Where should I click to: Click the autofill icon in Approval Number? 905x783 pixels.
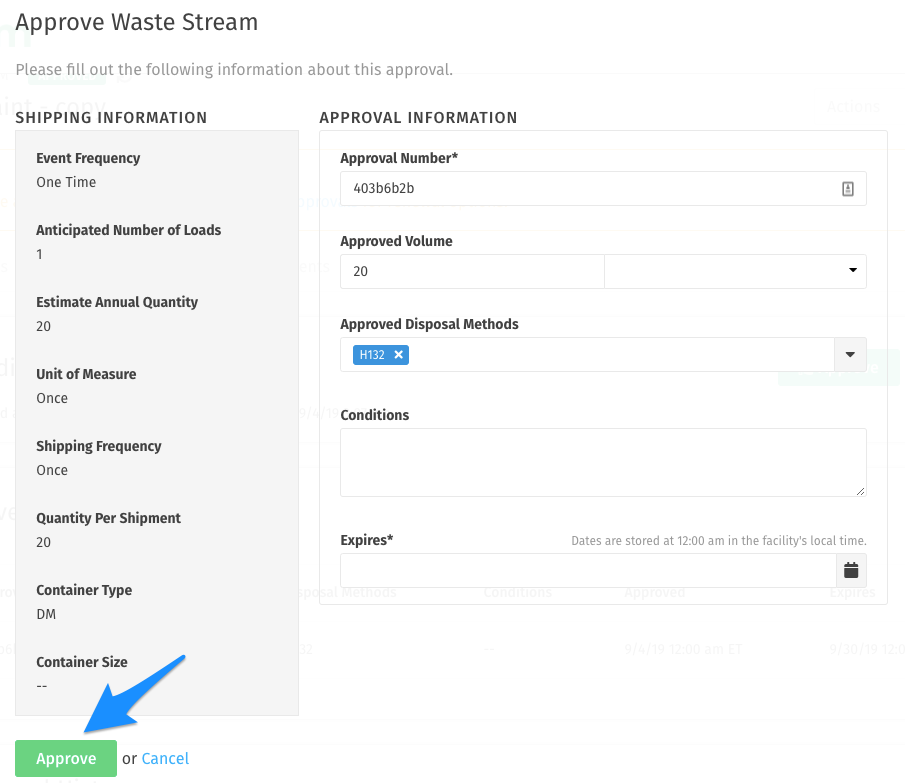point(848,189)
